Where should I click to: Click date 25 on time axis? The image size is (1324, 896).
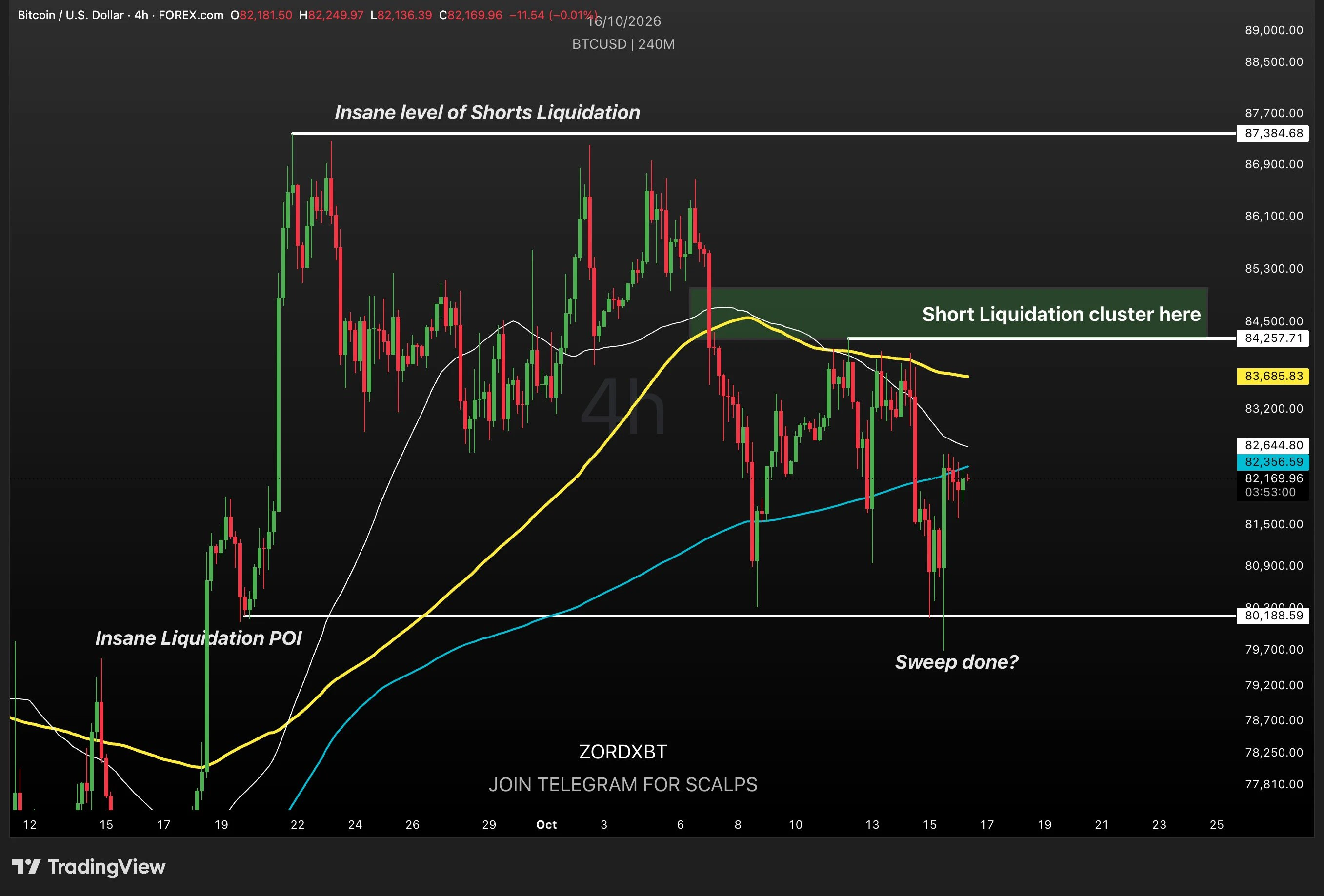1216,825
